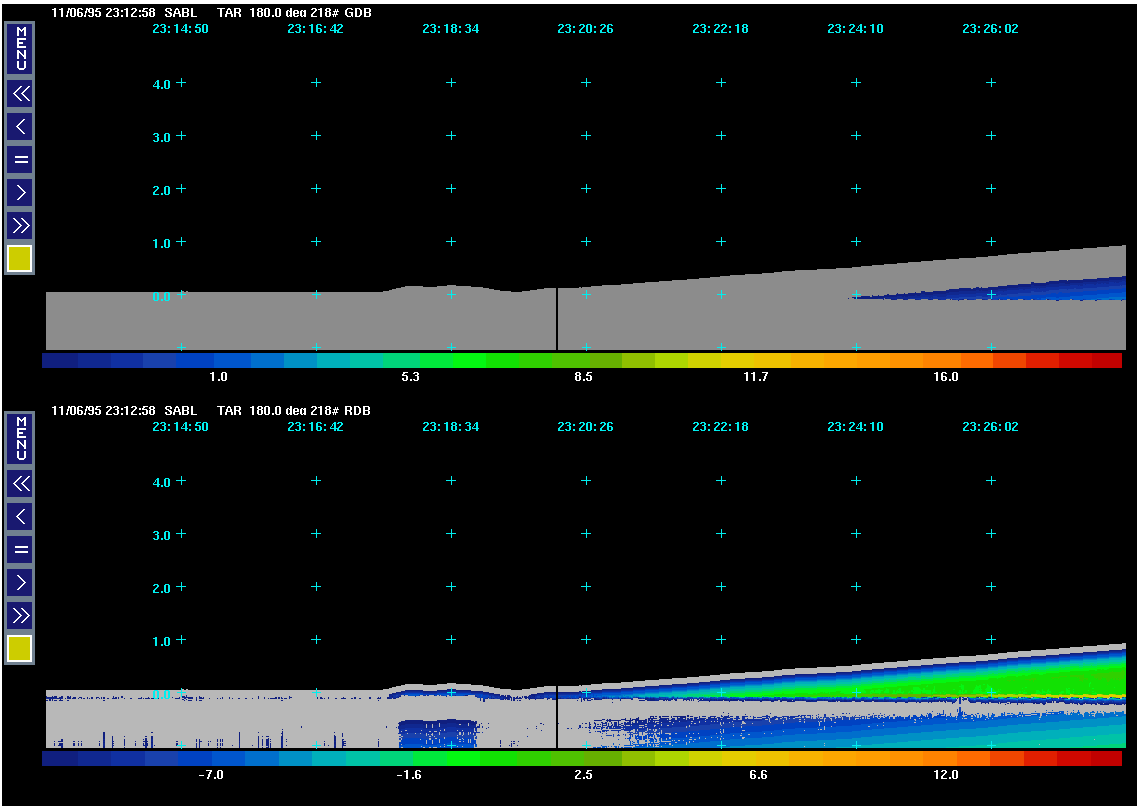
Task: Click the double-left arrow in the bottom panel
Action: (x=20, y=484)
